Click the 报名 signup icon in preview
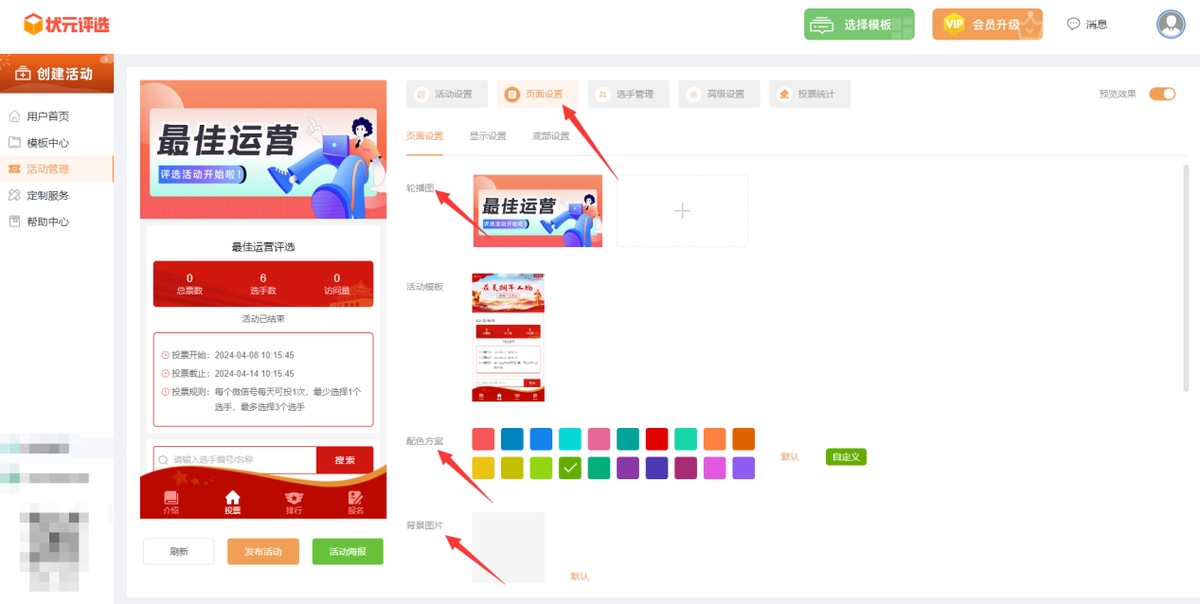This screenshot has height=604, width=1200. 355,502
